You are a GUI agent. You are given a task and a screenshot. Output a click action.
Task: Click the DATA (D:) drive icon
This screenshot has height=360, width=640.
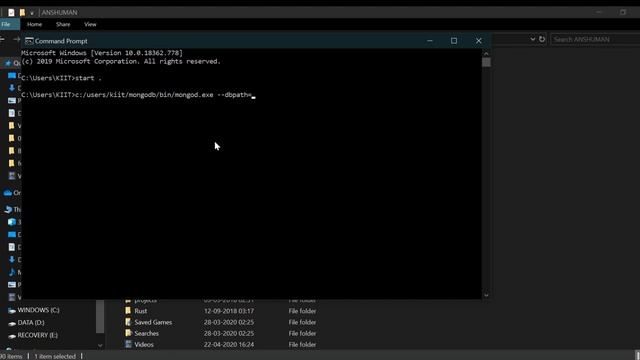(x=12, y=323)
